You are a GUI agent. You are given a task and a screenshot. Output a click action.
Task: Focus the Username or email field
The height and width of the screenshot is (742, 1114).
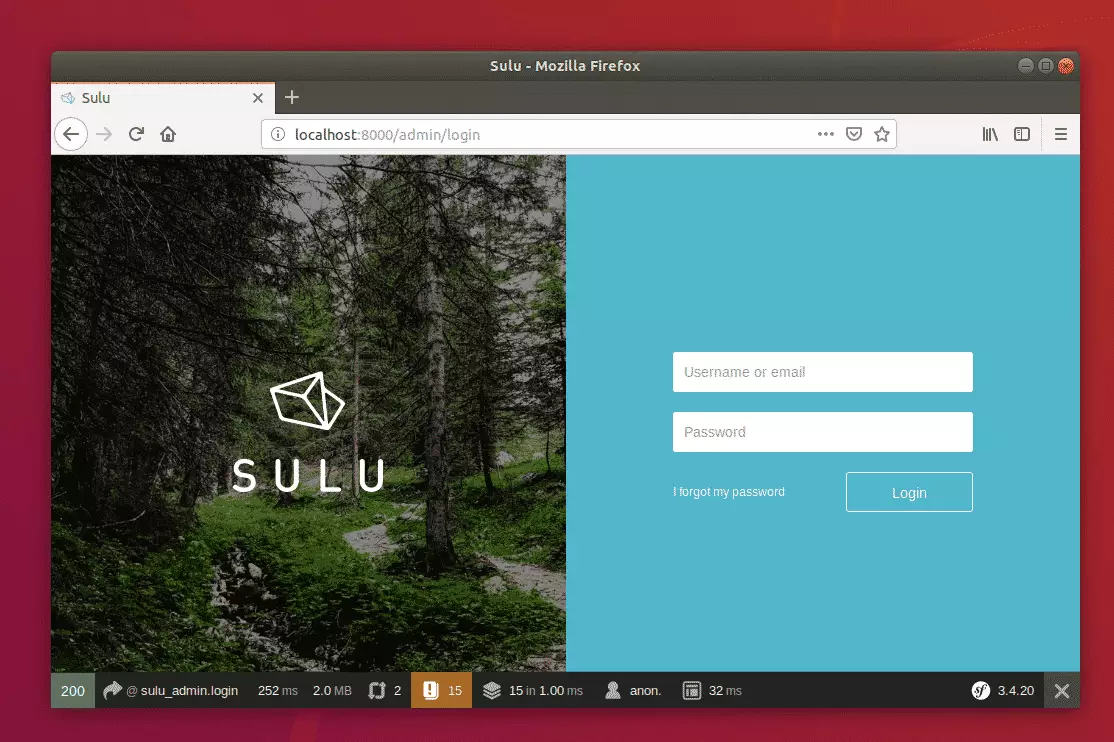[823, 372]
